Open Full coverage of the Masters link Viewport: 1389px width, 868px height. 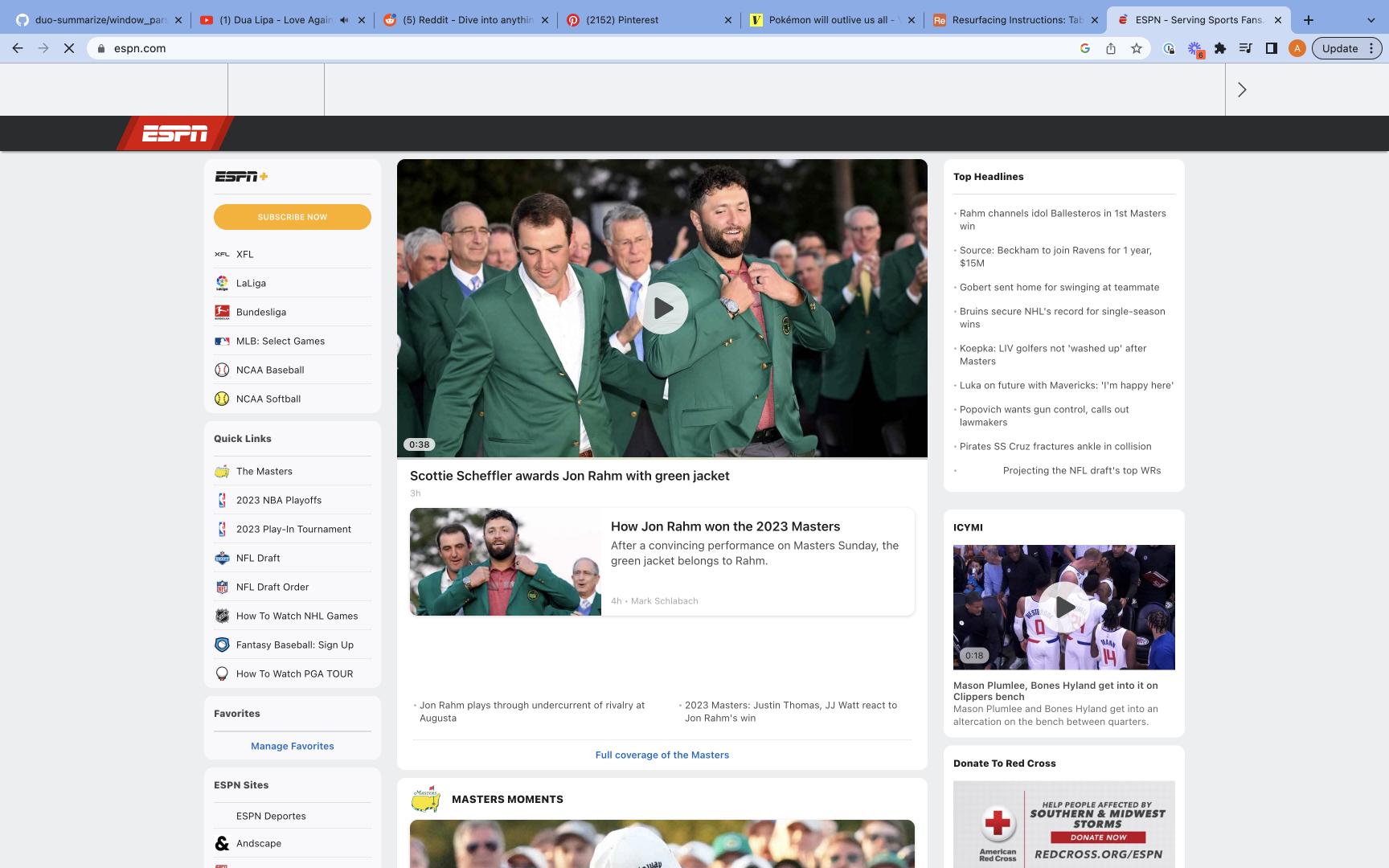point(662,755)
